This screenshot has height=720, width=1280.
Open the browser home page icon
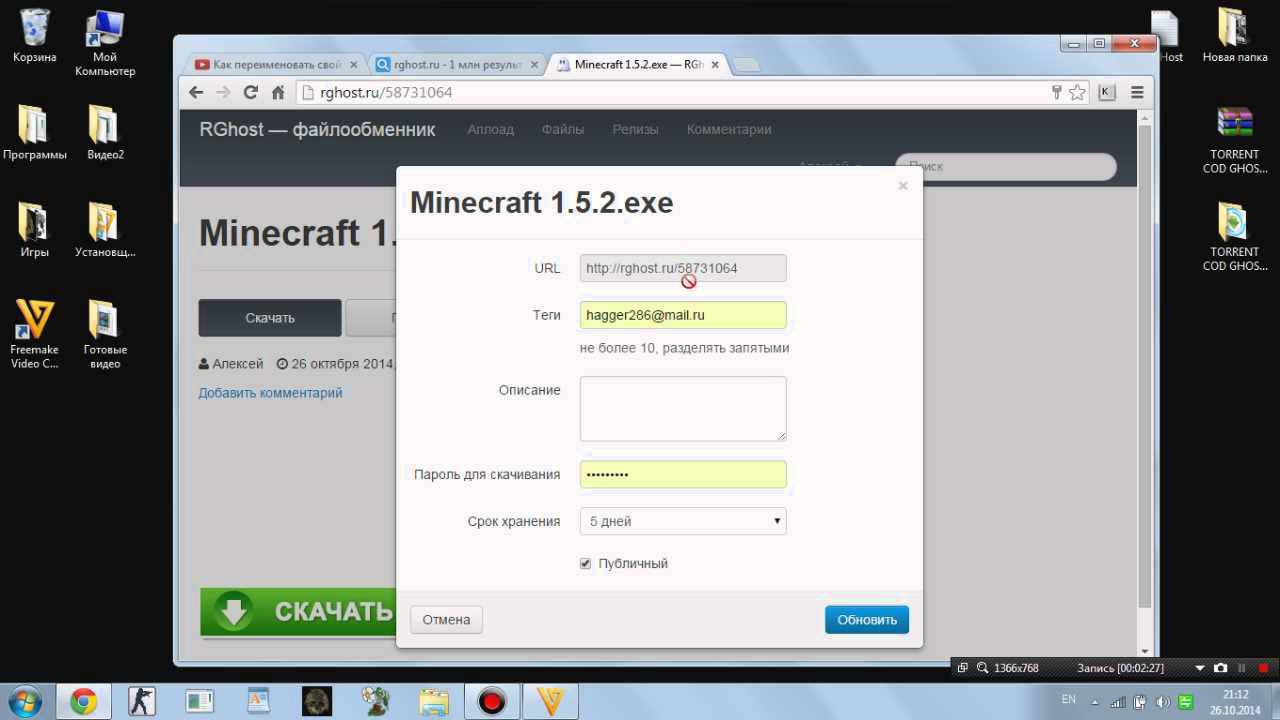tap(278, 92)
